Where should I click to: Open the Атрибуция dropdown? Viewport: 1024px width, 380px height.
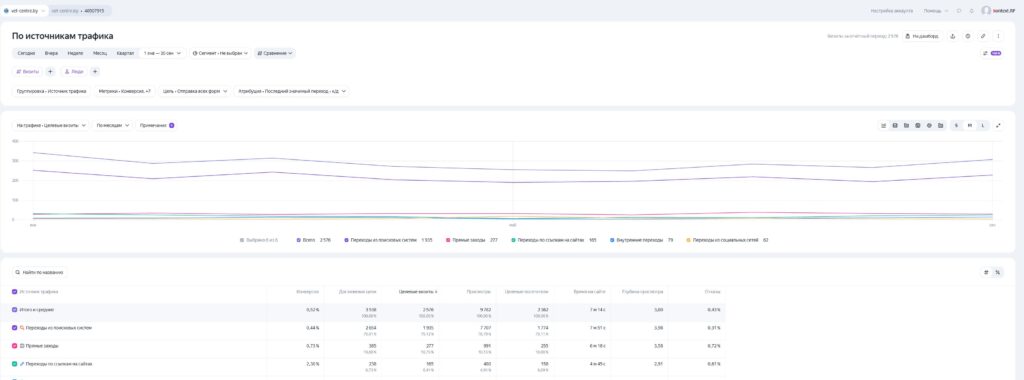[291, 91]
